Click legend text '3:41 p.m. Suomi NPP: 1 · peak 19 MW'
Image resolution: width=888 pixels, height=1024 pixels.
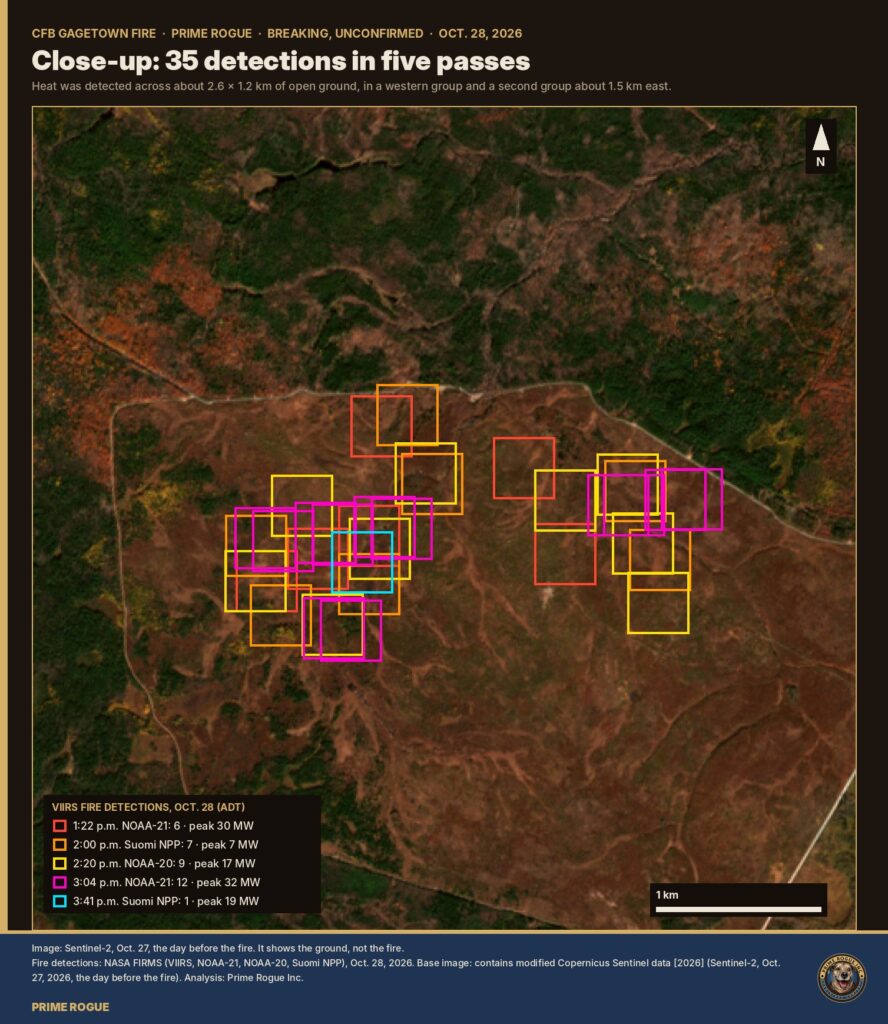pyautogui.click(x=166, y=901)
